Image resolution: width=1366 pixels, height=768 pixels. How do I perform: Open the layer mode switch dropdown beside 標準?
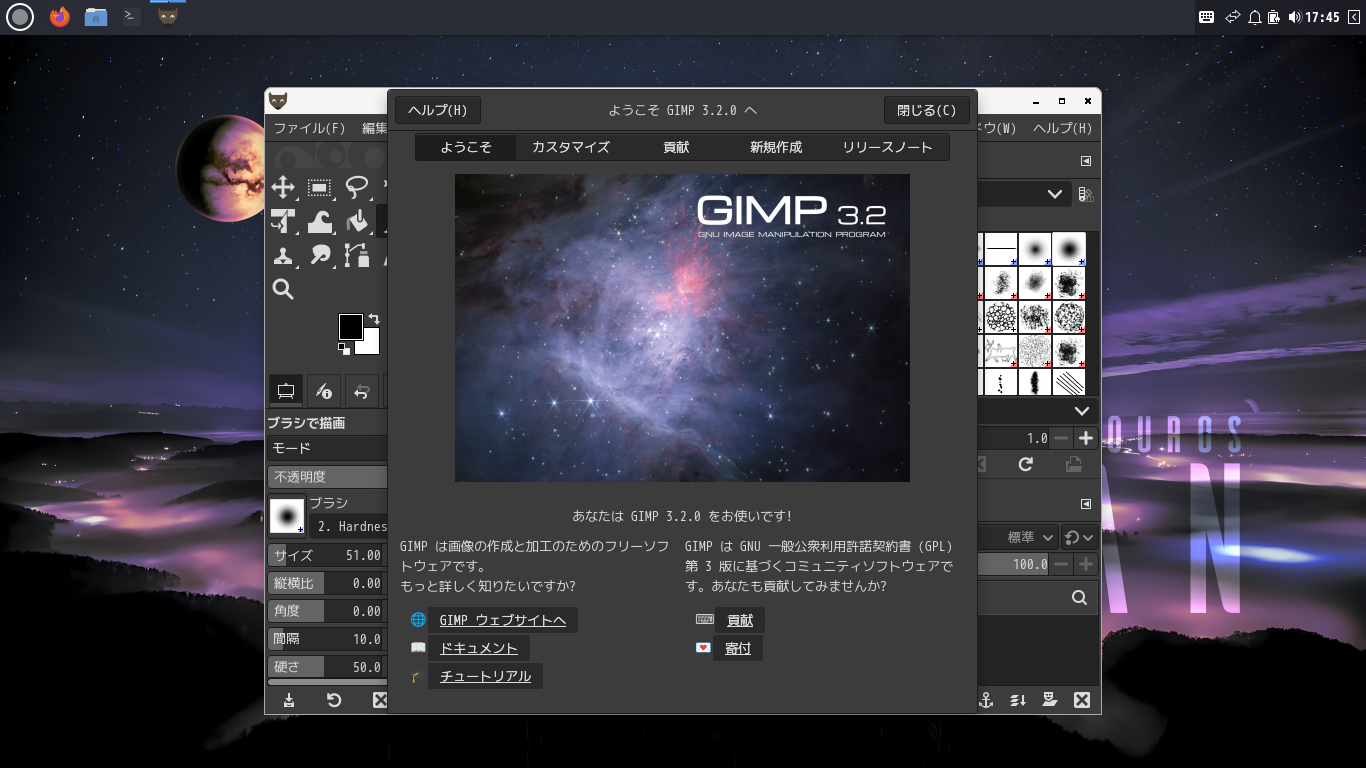click(x=1080, y=537)
